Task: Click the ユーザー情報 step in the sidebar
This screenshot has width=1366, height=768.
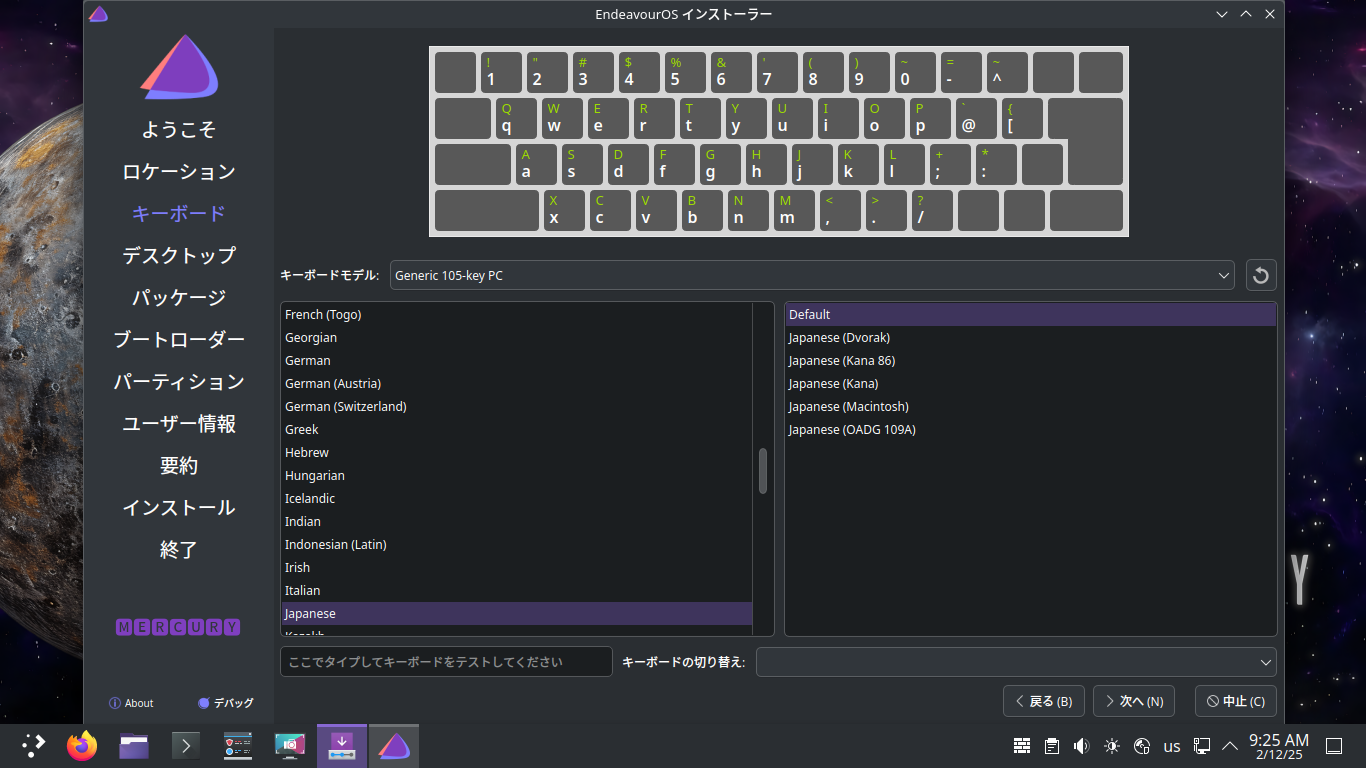Action: pyautogui.click(x=179, y=424)
